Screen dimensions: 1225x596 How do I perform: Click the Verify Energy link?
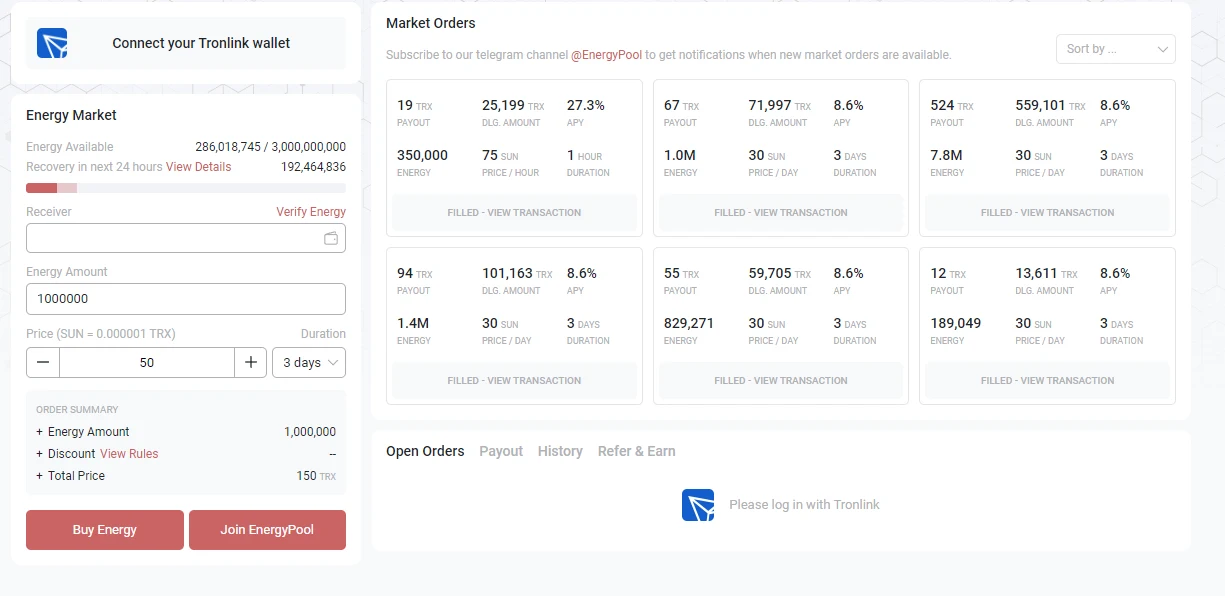(311, 212)
